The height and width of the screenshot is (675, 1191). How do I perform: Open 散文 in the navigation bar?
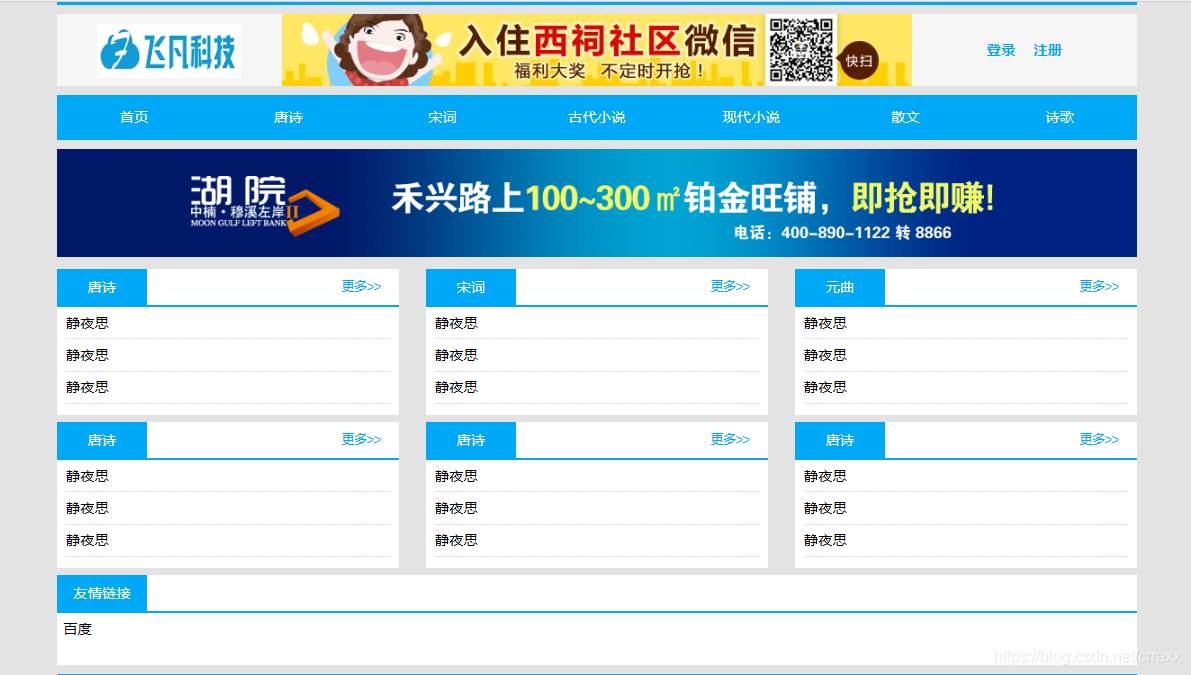point(905,117)
